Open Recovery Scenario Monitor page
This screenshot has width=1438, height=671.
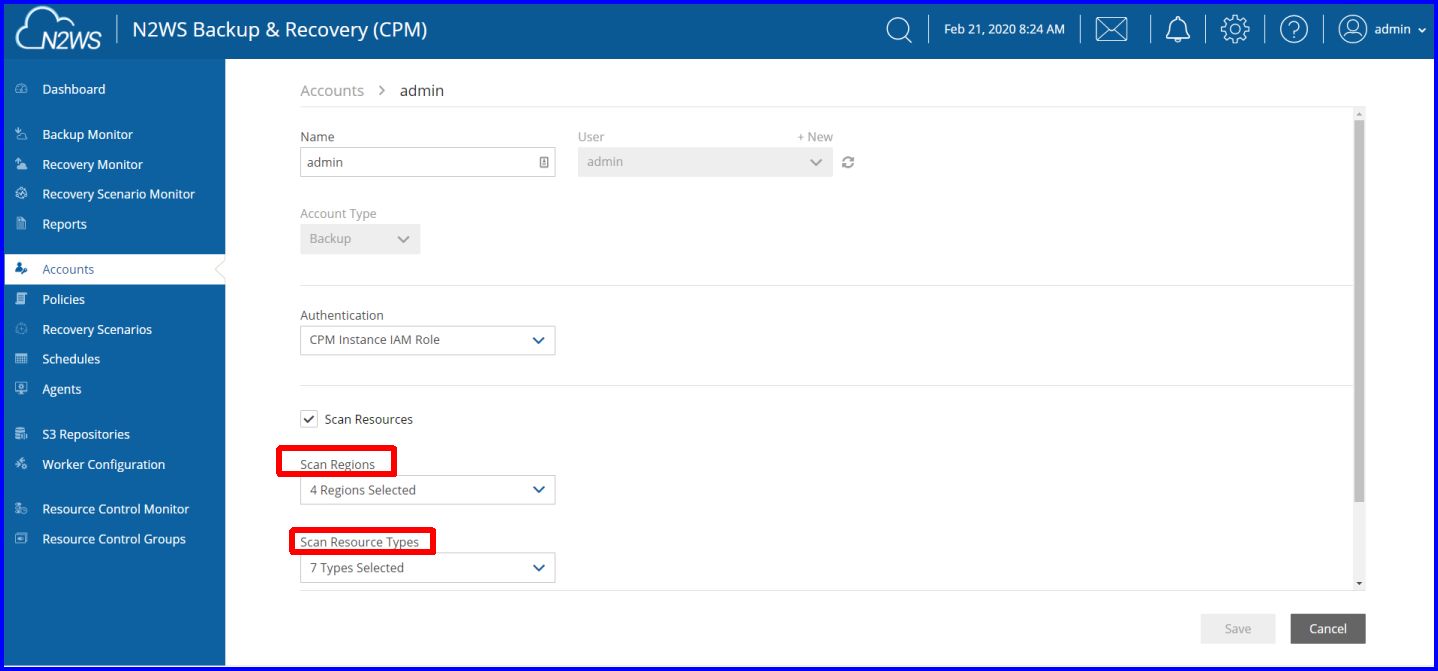118,194
